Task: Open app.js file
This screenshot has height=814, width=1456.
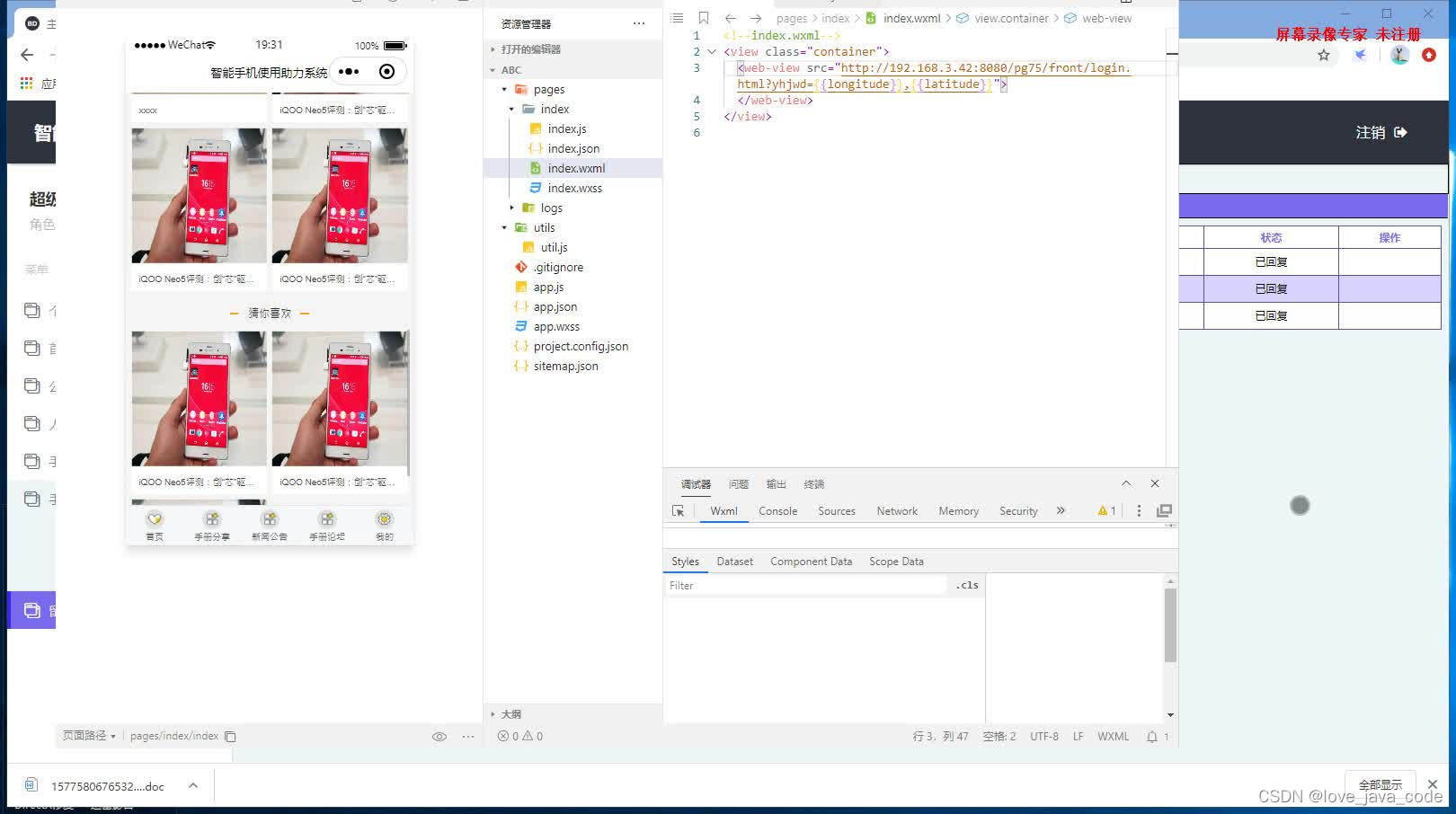Action: (548, 288)
